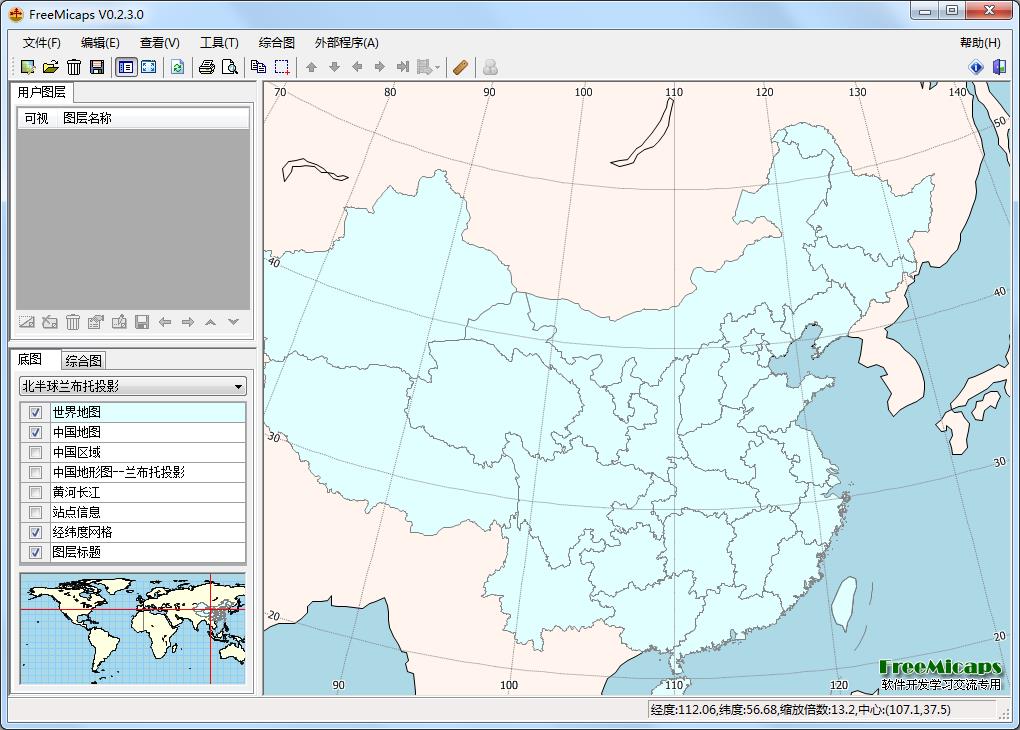Activate the dashed rectangle selection tool

coord(282,67)
